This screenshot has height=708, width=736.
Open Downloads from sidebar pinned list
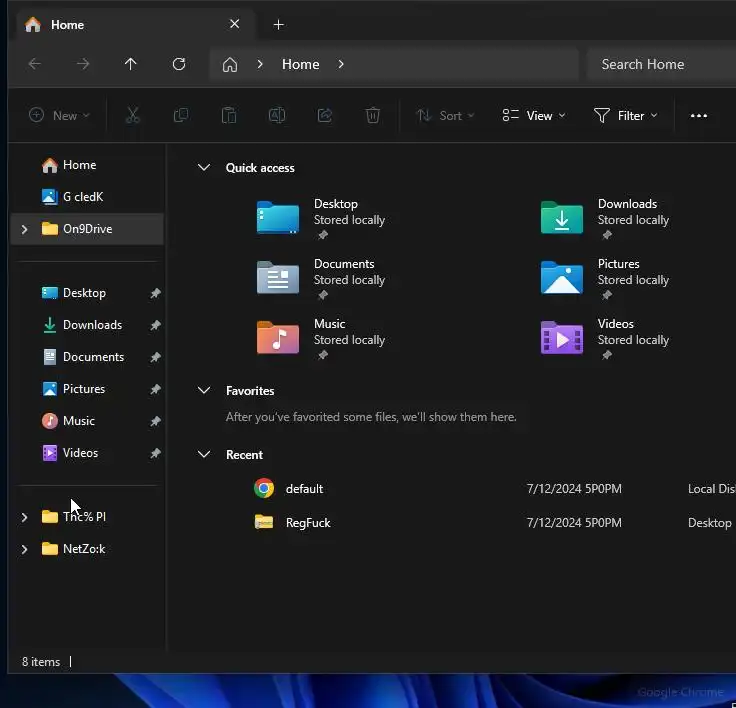(x=92, y=325)
